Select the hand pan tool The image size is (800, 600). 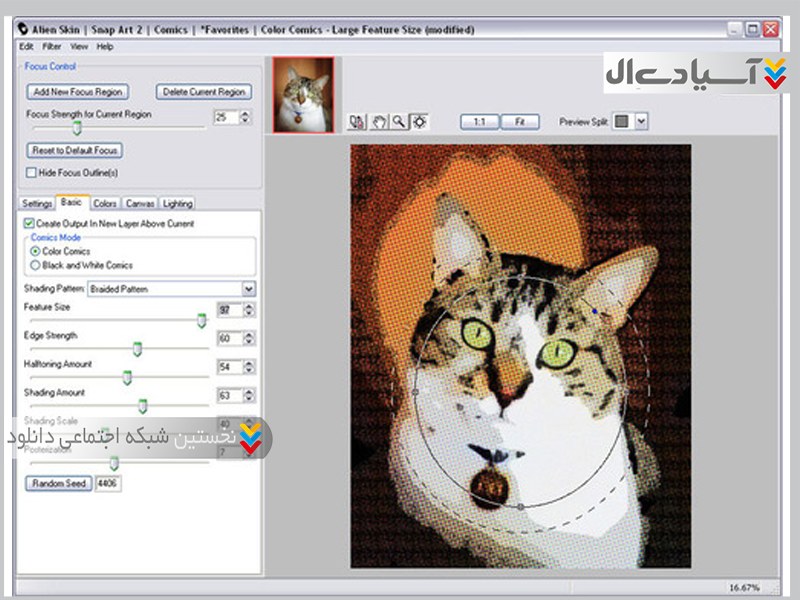pos(379,121)
